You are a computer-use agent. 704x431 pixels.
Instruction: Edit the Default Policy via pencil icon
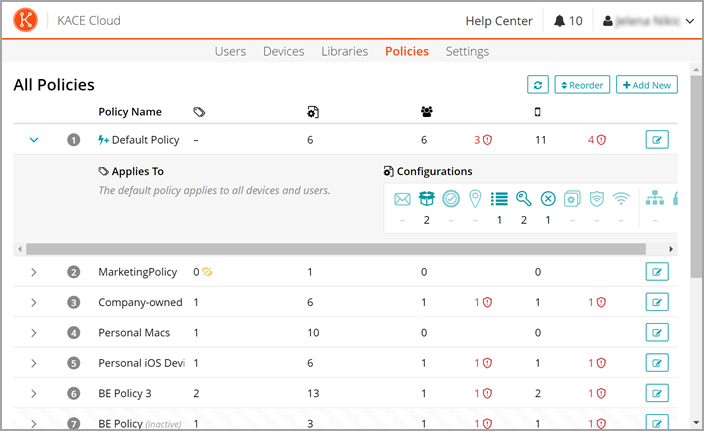pos(656,140)
